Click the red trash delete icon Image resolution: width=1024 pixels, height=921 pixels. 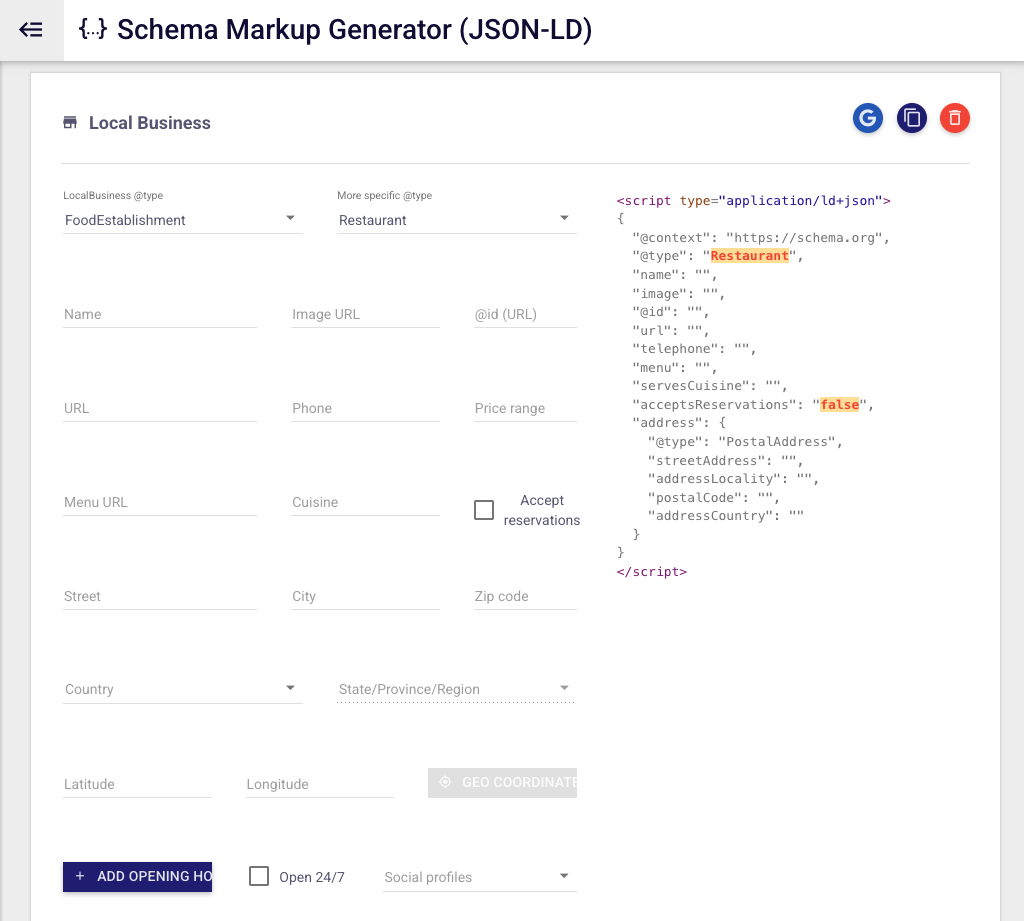[x=955, y=118]
